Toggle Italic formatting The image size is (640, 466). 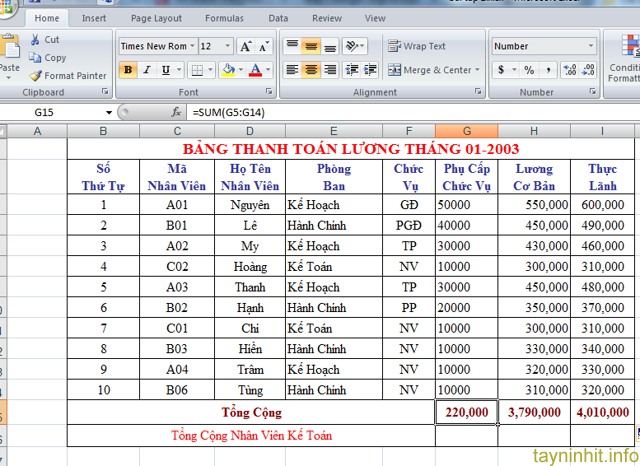click(x=147, y=70)
